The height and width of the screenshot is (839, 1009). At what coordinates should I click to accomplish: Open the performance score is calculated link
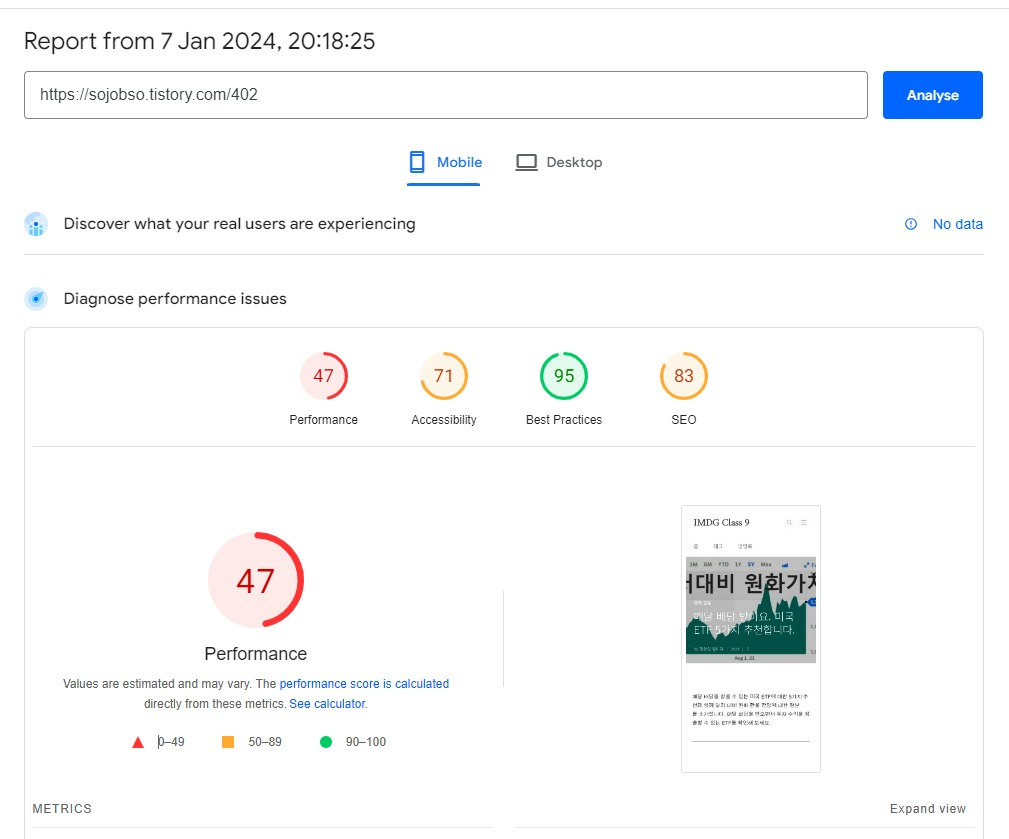[x=364, y=683]
